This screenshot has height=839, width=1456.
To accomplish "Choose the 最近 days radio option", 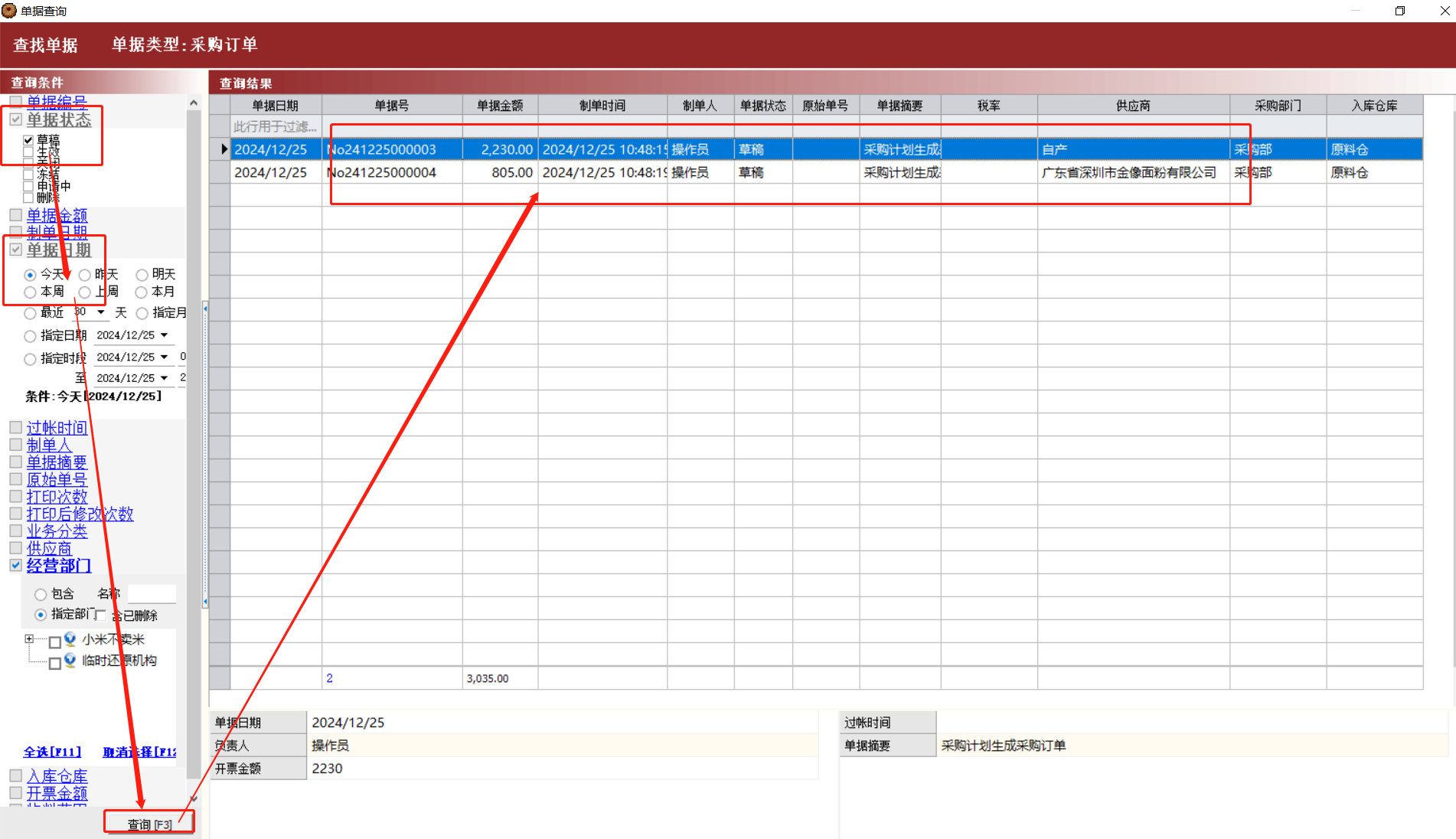I will [30, 313].
